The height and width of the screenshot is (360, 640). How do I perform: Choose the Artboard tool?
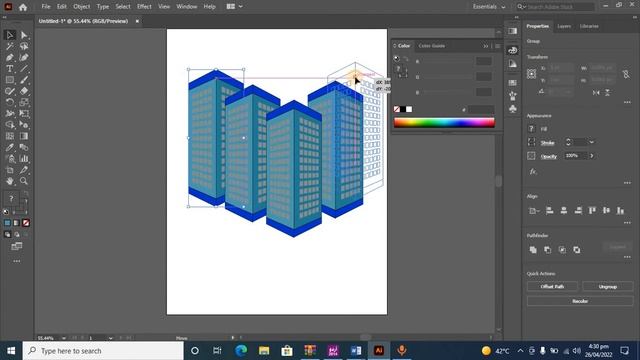[x=10, y=170]
